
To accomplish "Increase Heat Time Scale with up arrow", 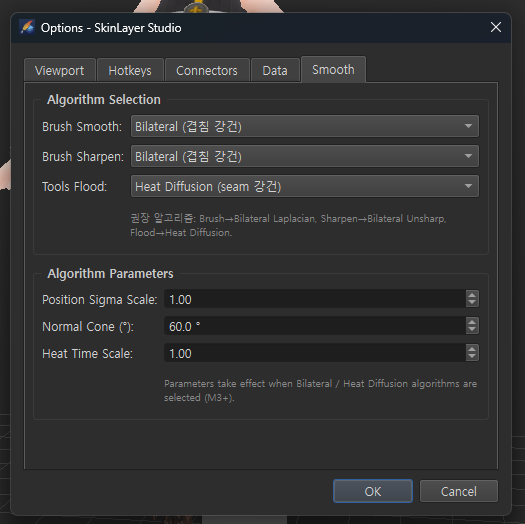I will click(472, 349).
